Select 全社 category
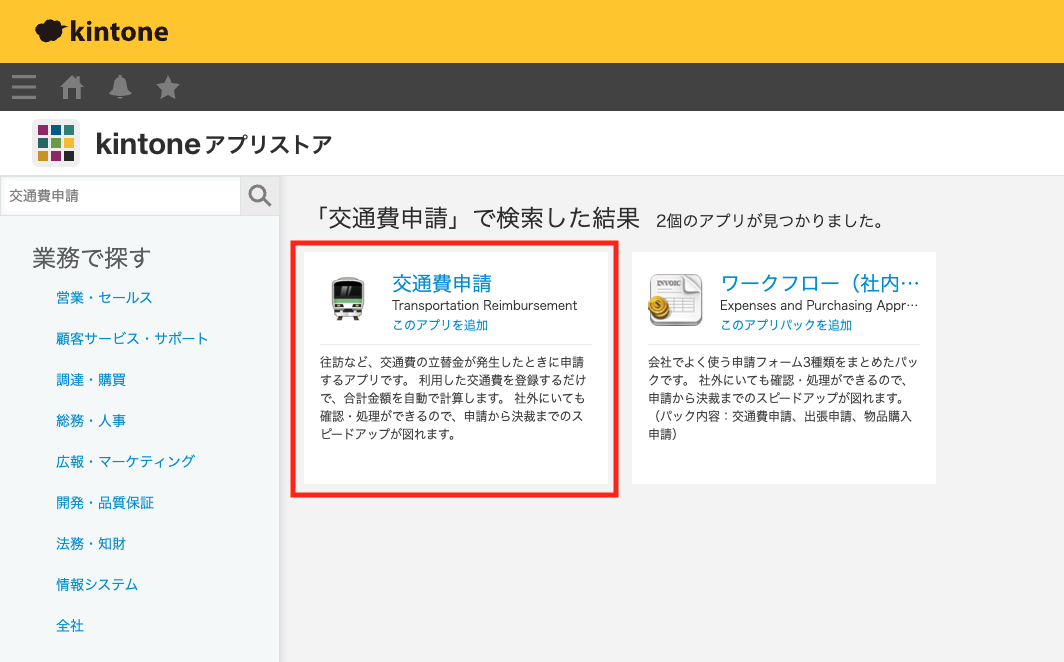This screenshot has width=1064, height=662. [x=70, y=625]
